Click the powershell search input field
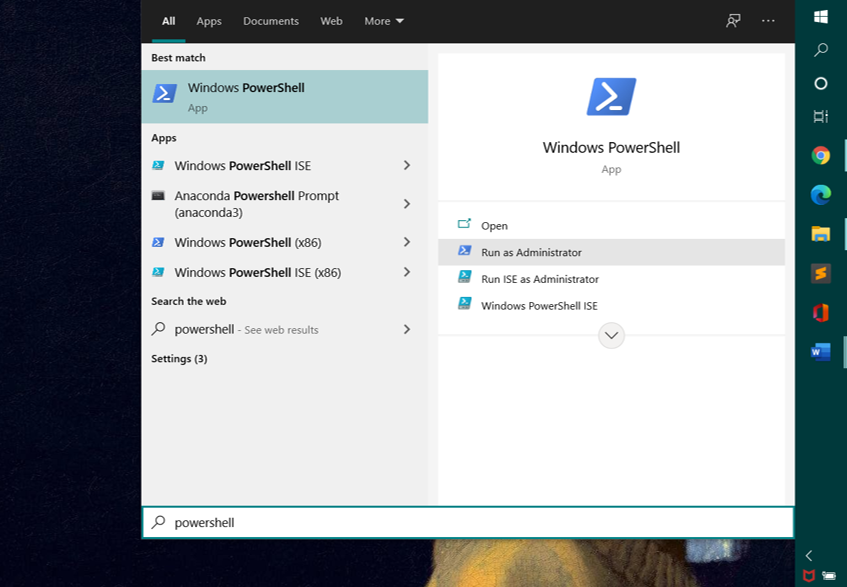Viewport: 847px width, 587px height. pyautogui.click(x=468, y=522)
